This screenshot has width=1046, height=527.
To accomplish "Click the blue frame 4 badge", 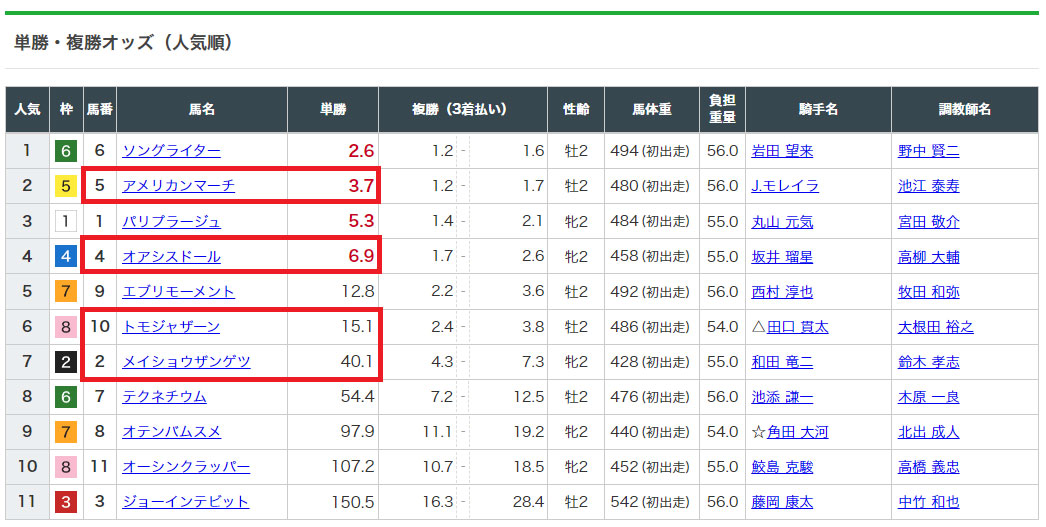I will click(x=66, y=257).
